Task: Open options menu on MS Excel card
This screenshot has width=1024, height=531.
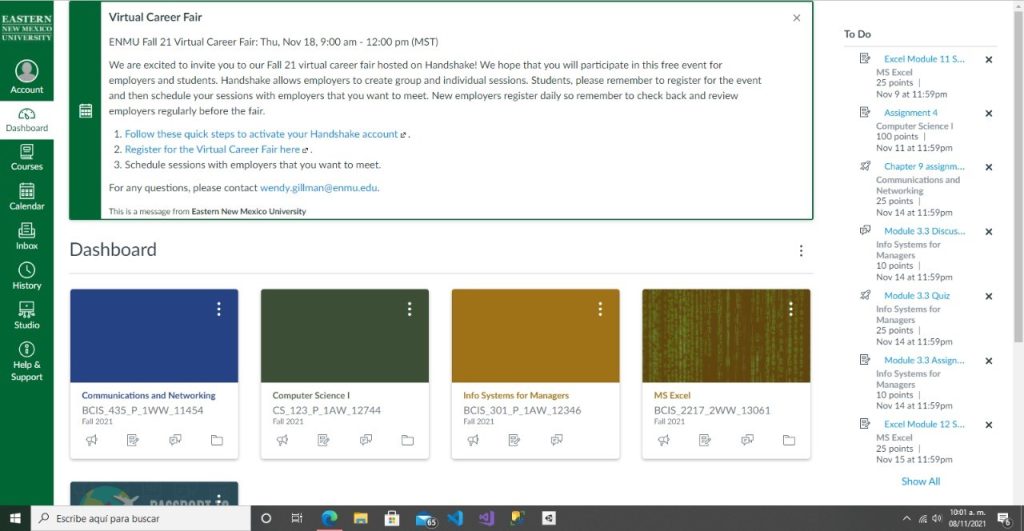Action: tap(791, 309)
